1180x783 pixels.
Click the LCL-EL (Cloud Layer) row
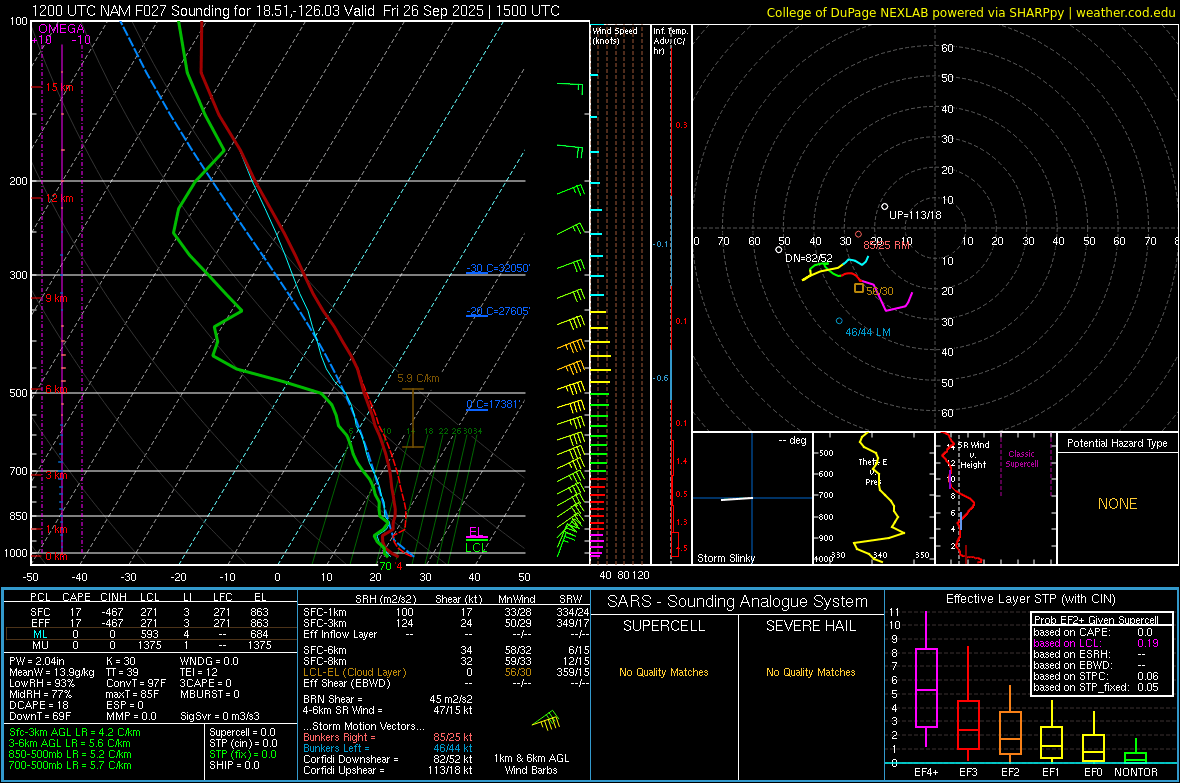[x=446, y=672]
